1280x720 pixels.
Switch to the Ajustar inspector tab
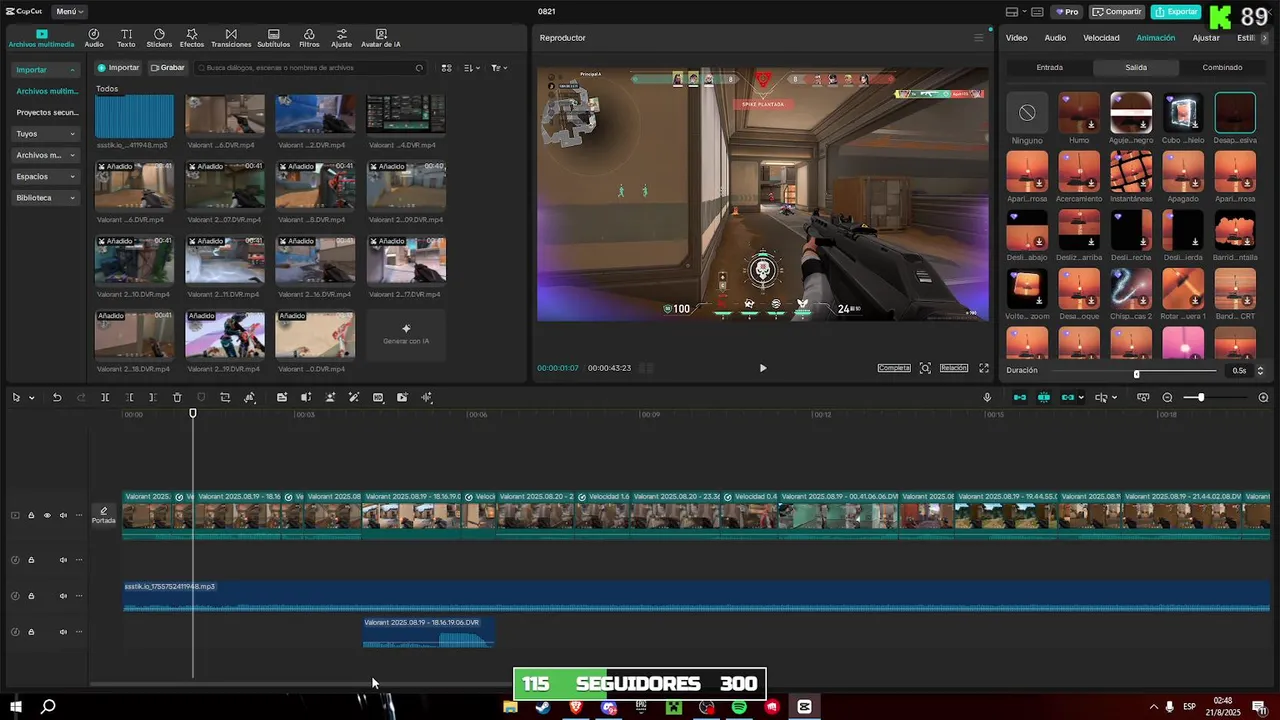coord(1206,38)
